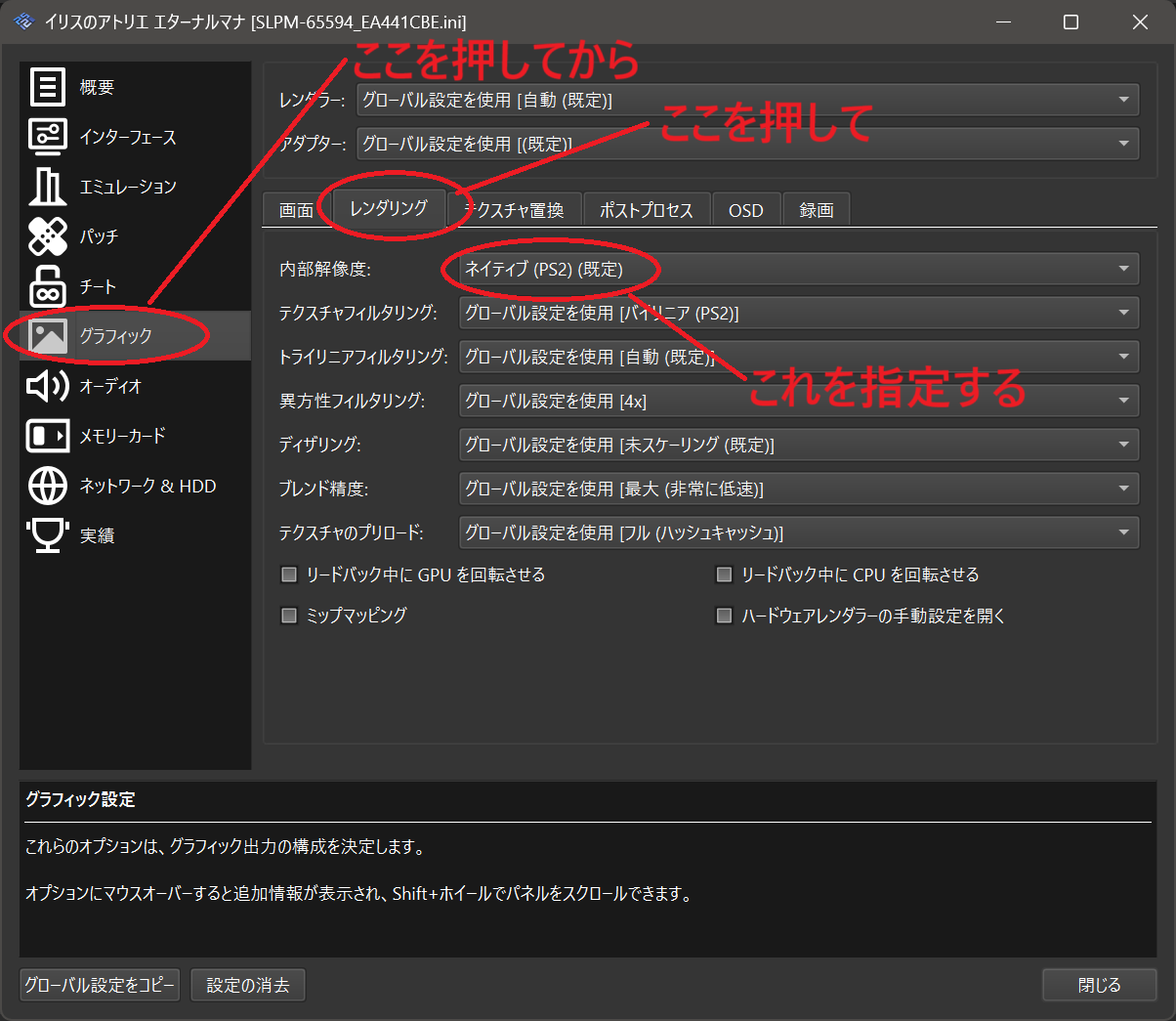Image resolution: width=1176 pixels, height=1021 pixels.
Task: Open the オーディオ speaker icon
Action: tap(47, 386)
